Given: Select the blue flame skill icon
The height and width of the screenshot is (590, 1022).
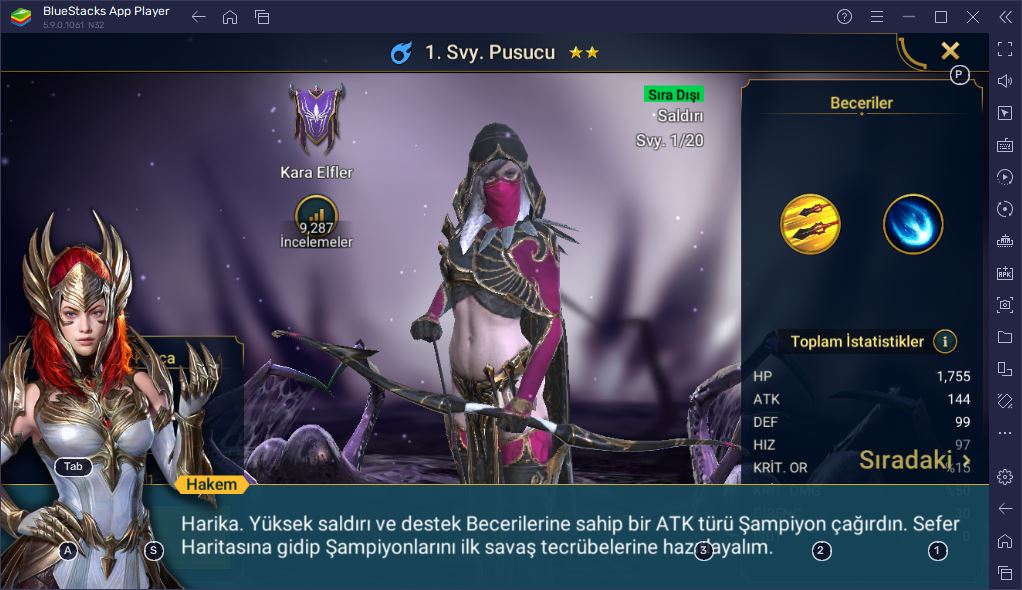Looking at the screenshot, I should click(912, 224).
